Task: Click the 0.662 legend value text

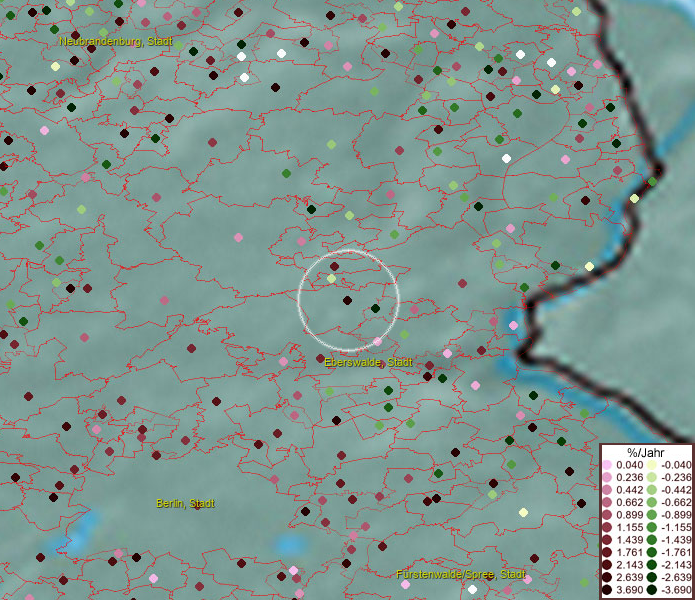Action: point(629,503)
